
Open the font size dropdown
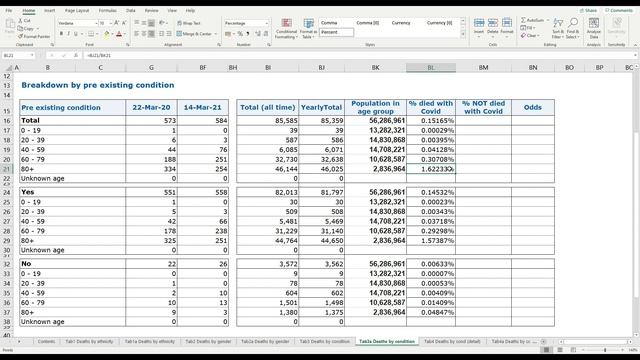[x=111, y=23]
